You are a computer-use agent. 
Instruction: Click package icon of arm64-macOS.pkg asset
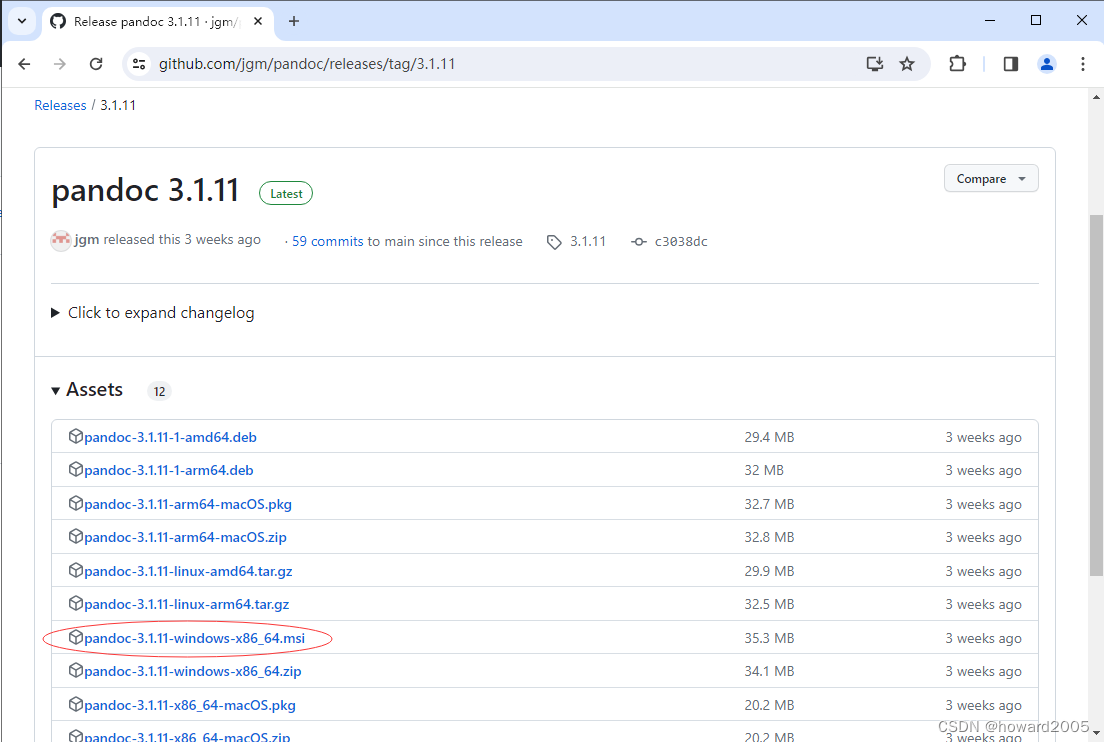[x=76, y=503]
